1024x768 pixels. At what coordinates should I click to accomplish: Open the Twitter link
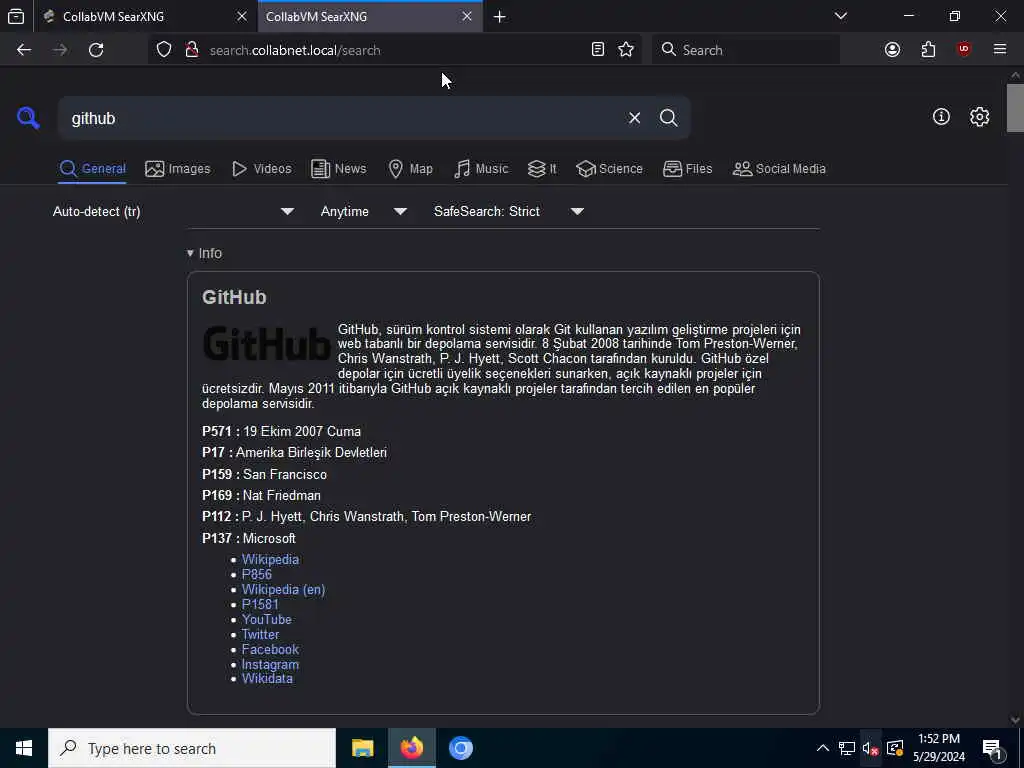(x=261, y=635)
